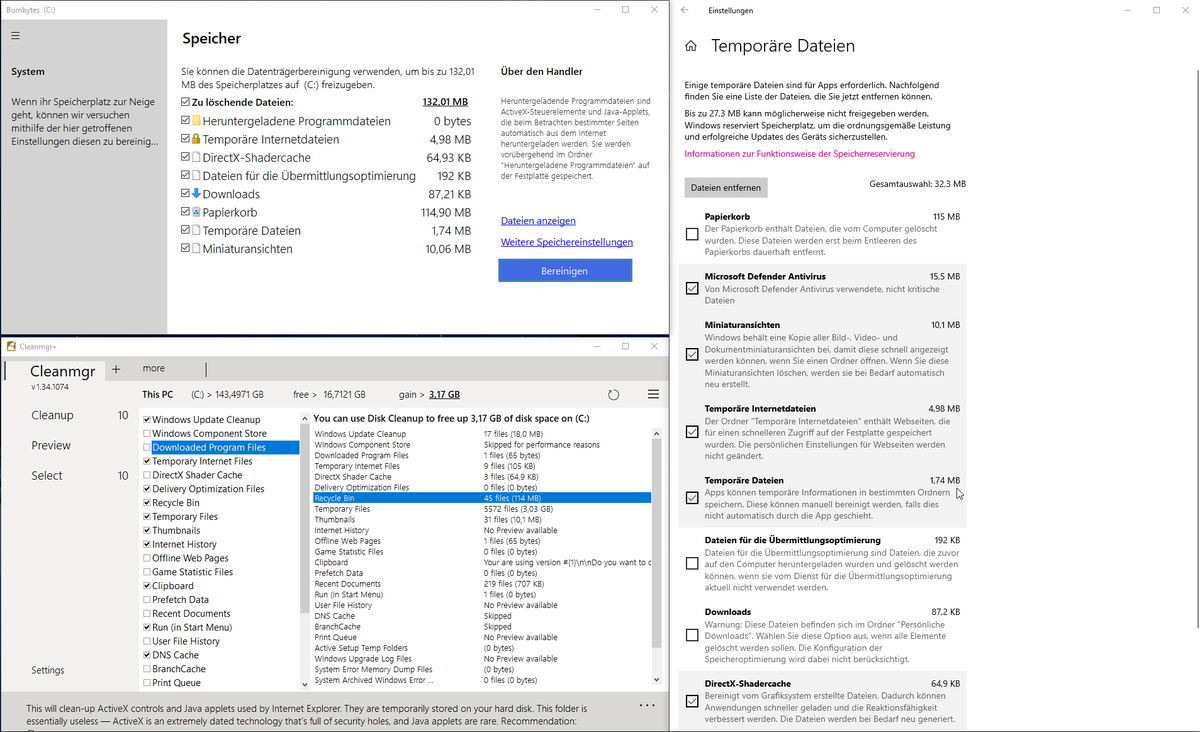Click the Prefetch Data label in Cleanmgr+ checklist
Image resolution: width=1200 pixels, height=732 pixels.
pos(180,600)
